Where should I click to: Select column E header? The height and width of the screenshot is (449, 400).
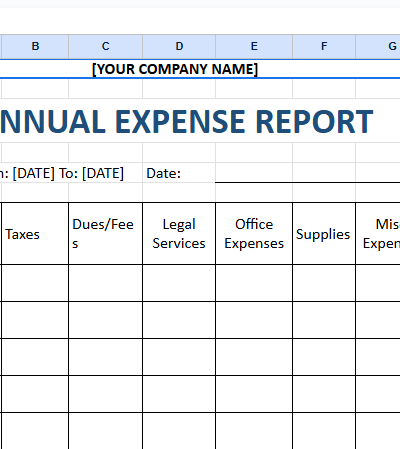tap(254, 46)
